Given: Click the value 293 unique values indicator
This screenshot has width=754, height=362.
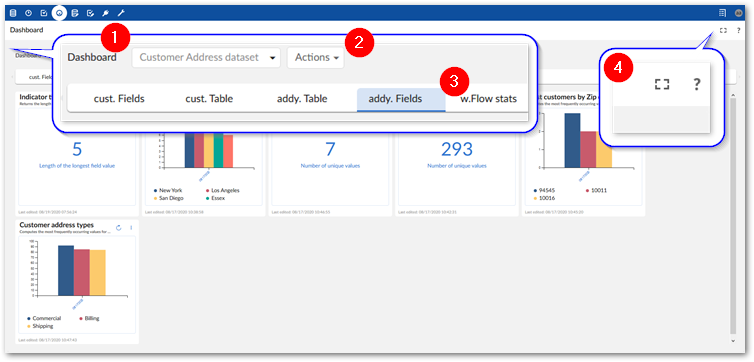Looking at the screenshot, I should (457, 150).
